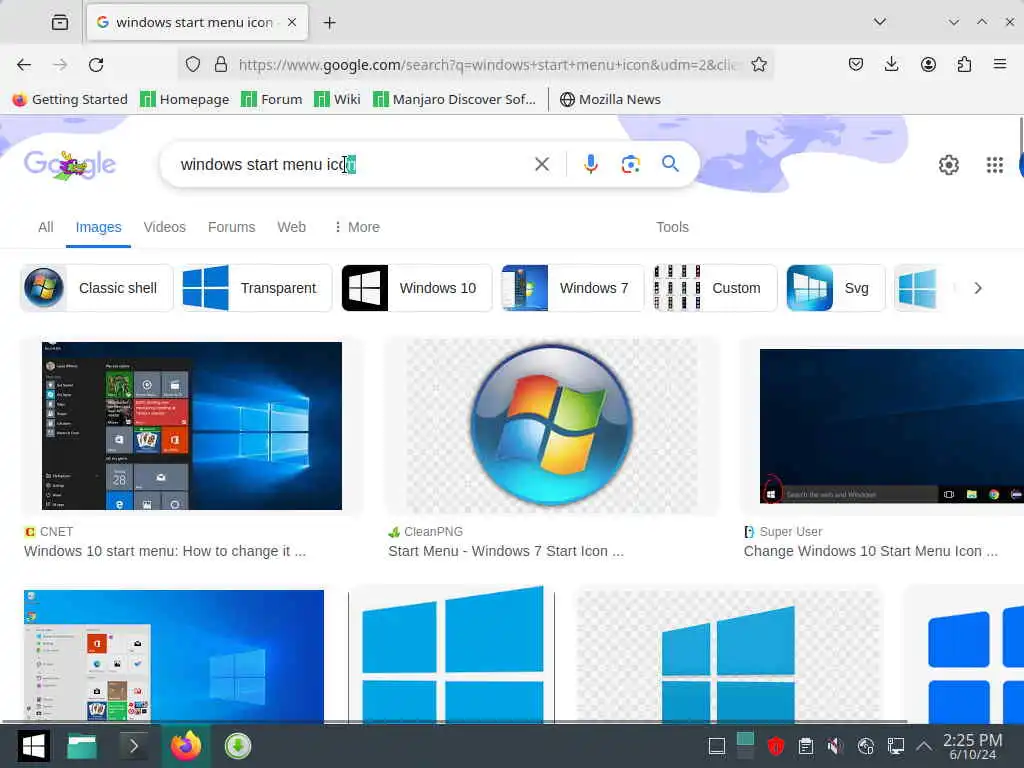Screen dimensions: 1024x768
Task: Select the Images results tab
Action: click(99, 227)
